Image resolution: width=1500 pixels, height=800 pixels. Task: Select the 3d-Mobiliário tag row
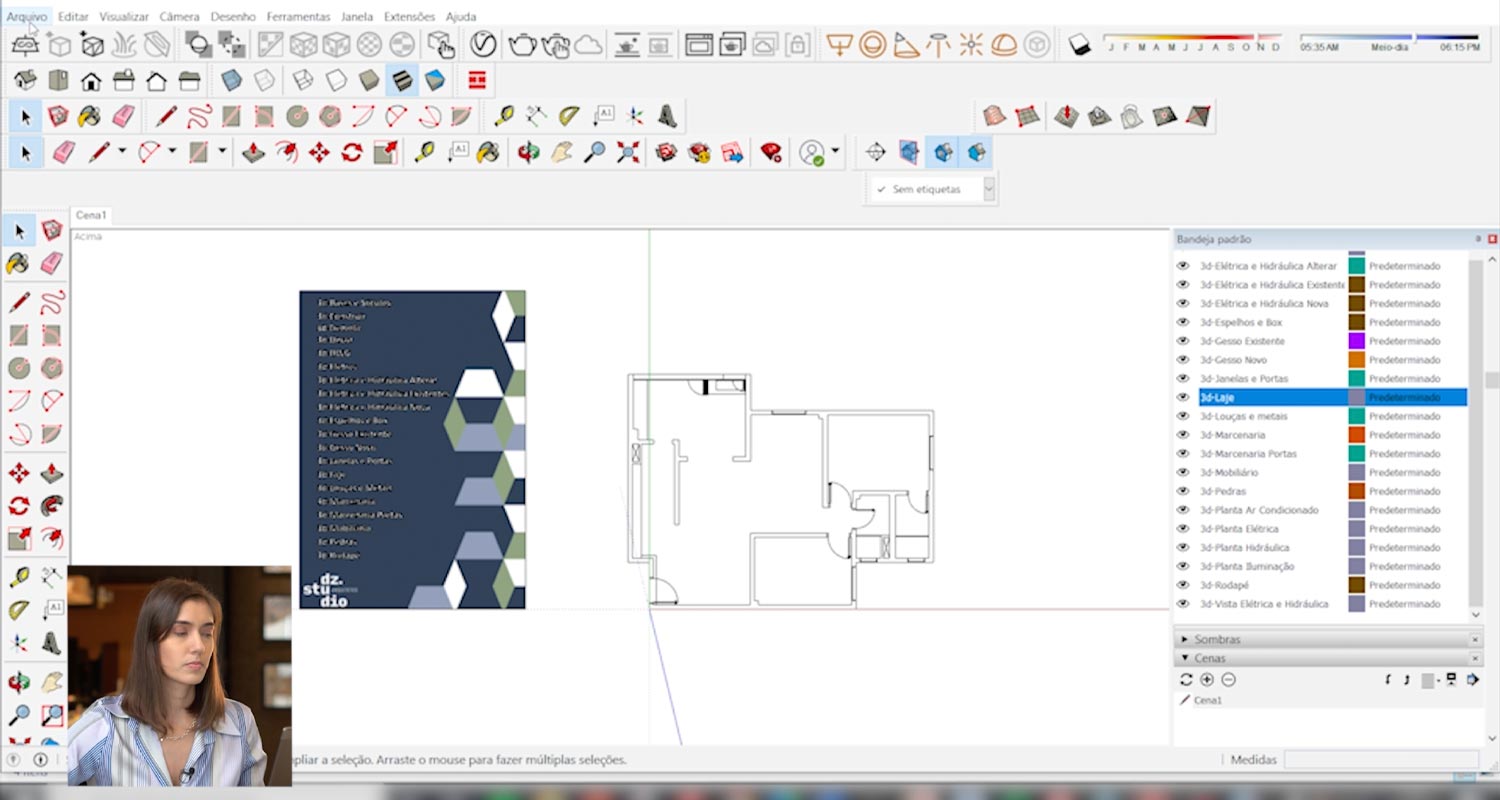(1229, 472)
